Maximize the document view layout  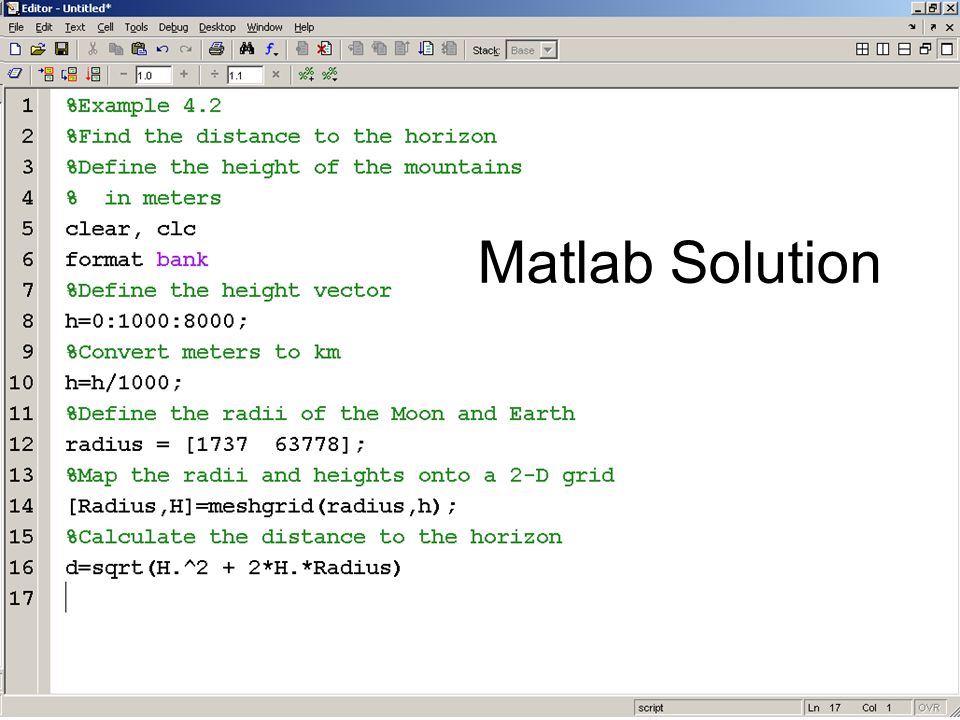tap(947, 50)
